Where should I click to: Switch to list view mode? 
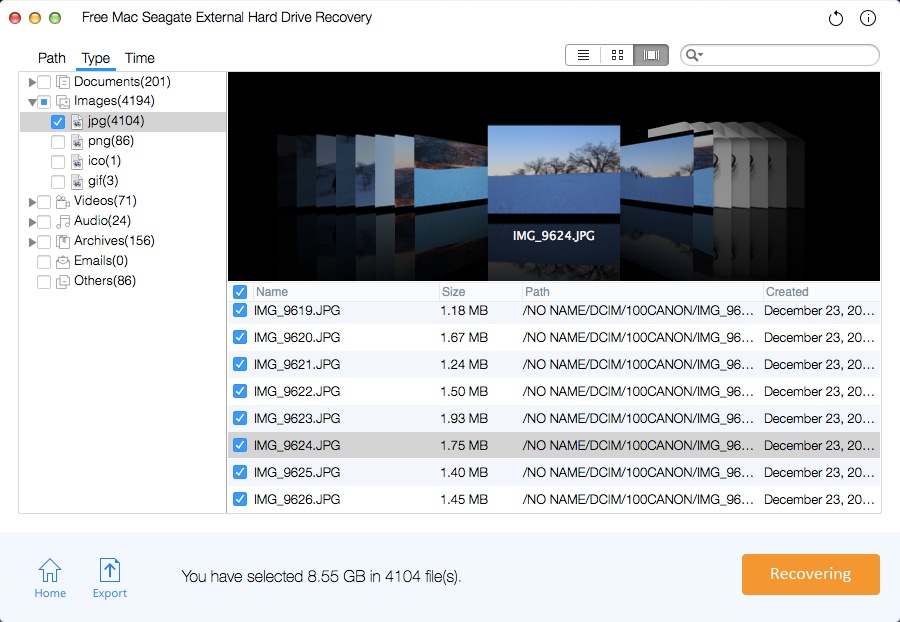tap(583, 55)
